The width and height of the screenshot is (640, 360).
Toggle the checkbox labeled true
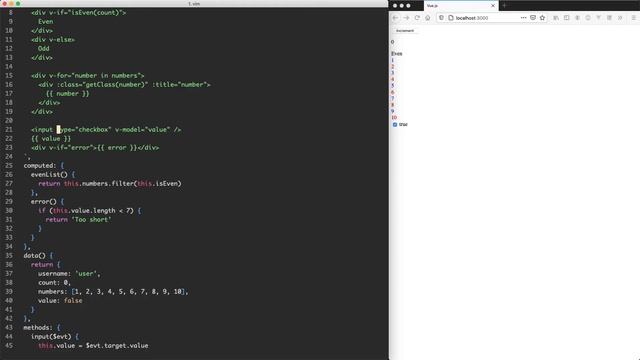395,124
